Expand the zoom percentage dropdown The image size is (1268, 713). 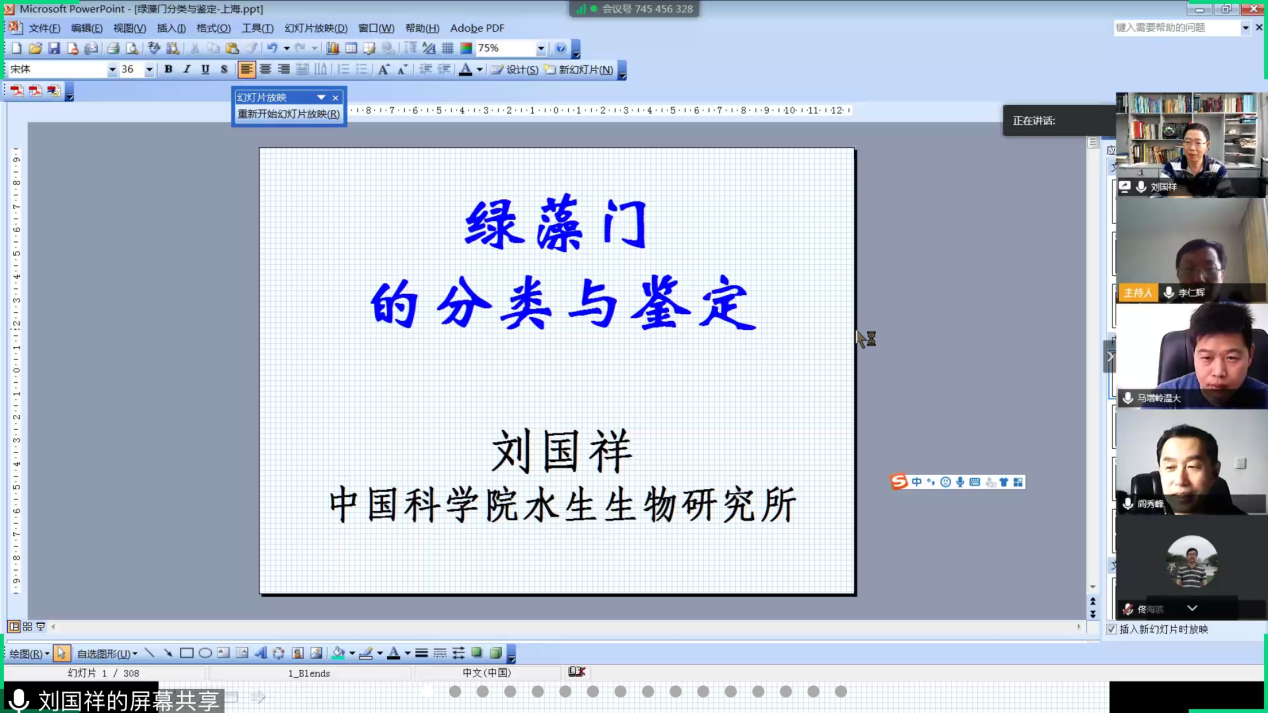point(541,48)
